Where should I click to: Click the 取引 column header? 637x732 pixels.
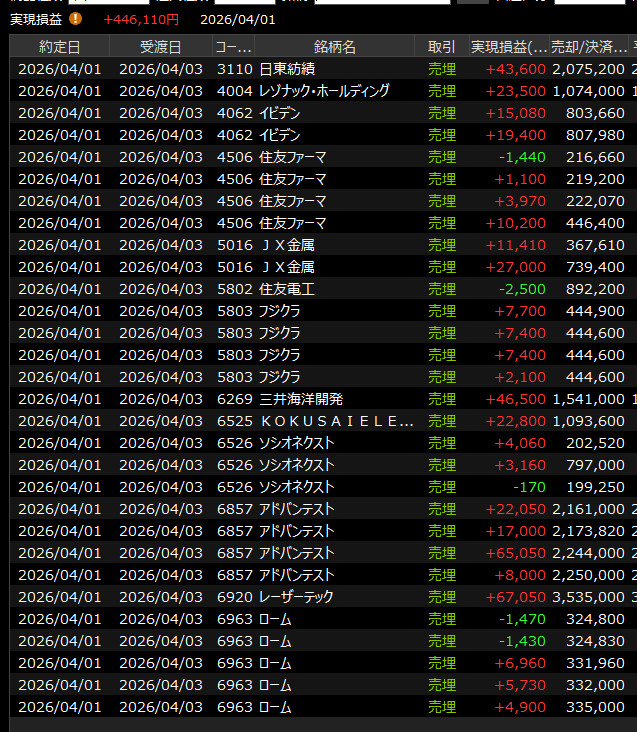click(441, 47)
